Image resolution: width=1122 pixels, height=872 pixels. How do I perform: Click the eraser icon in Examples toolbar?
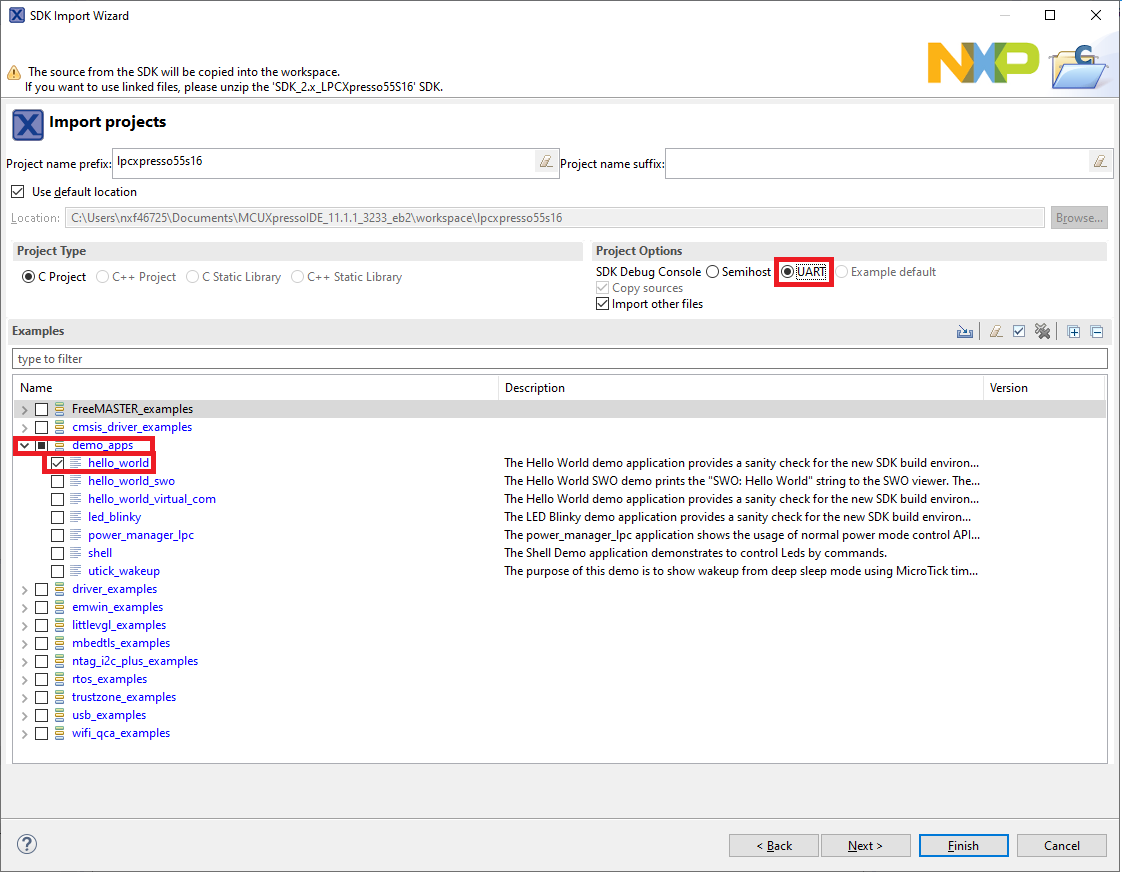tap(996, 332)
